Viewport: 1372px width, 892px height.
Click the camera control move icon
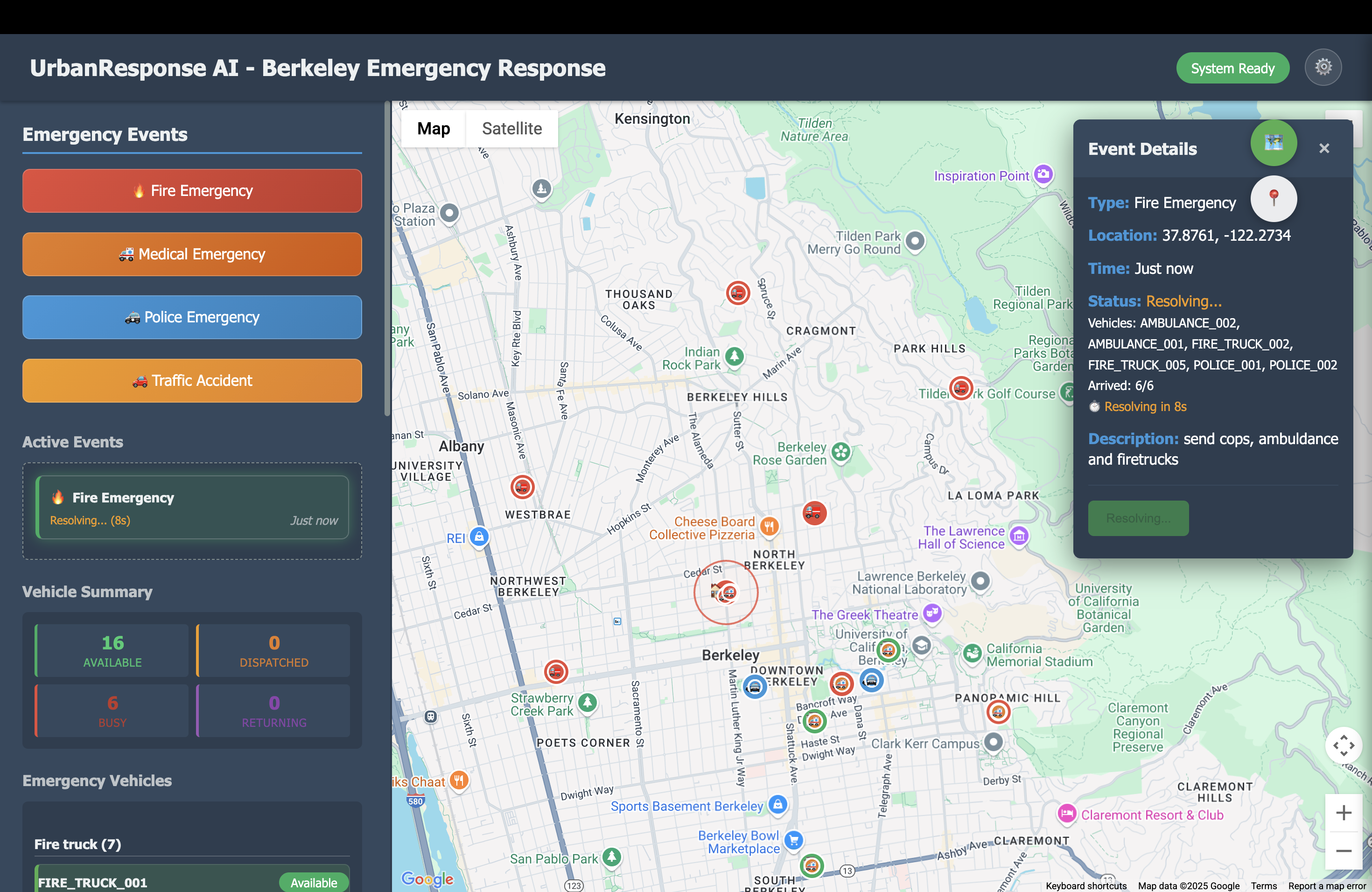[1343, 745]
